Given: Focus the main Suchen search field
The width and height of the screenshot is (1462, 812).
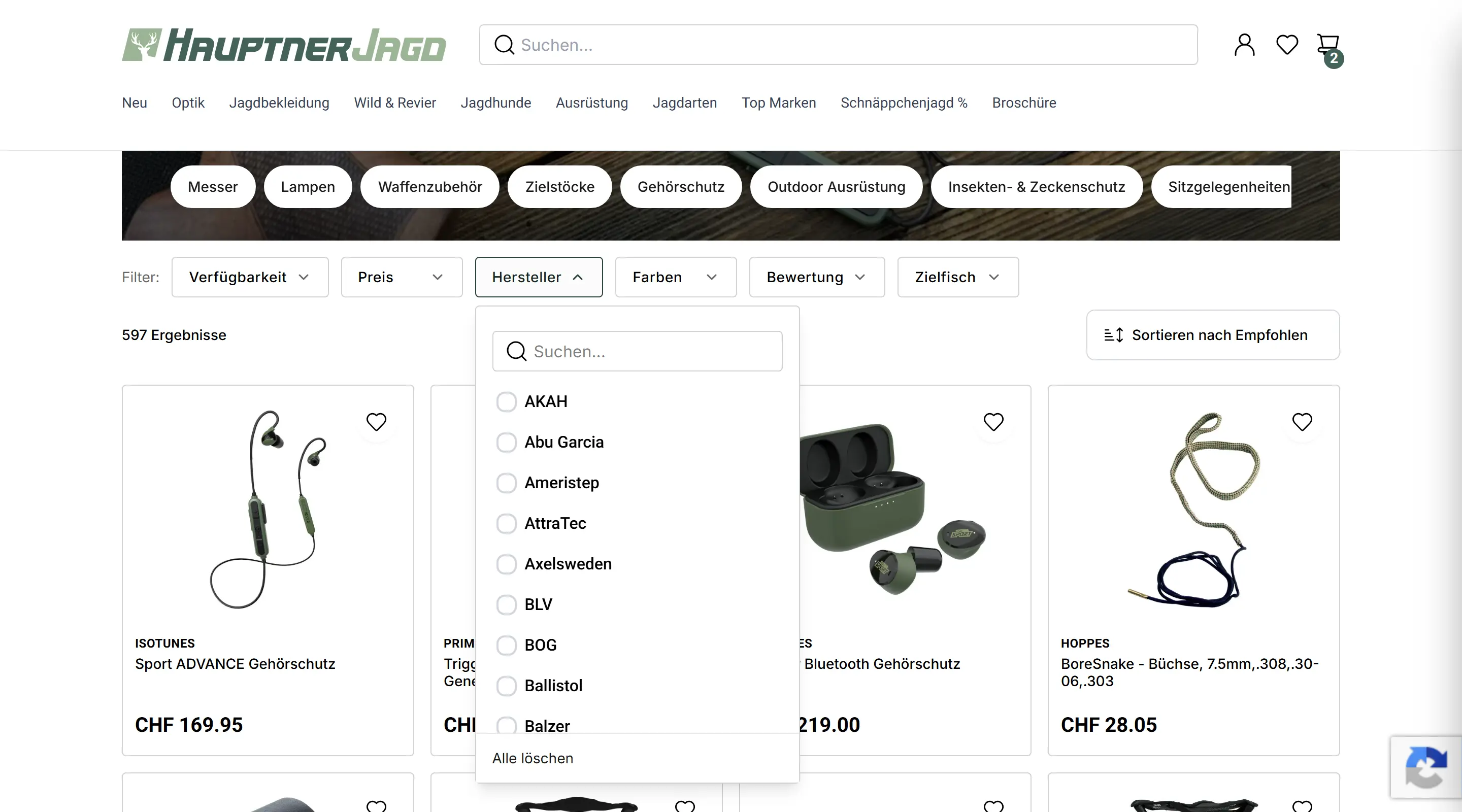Looking at the screenshot, I should 838,45.
